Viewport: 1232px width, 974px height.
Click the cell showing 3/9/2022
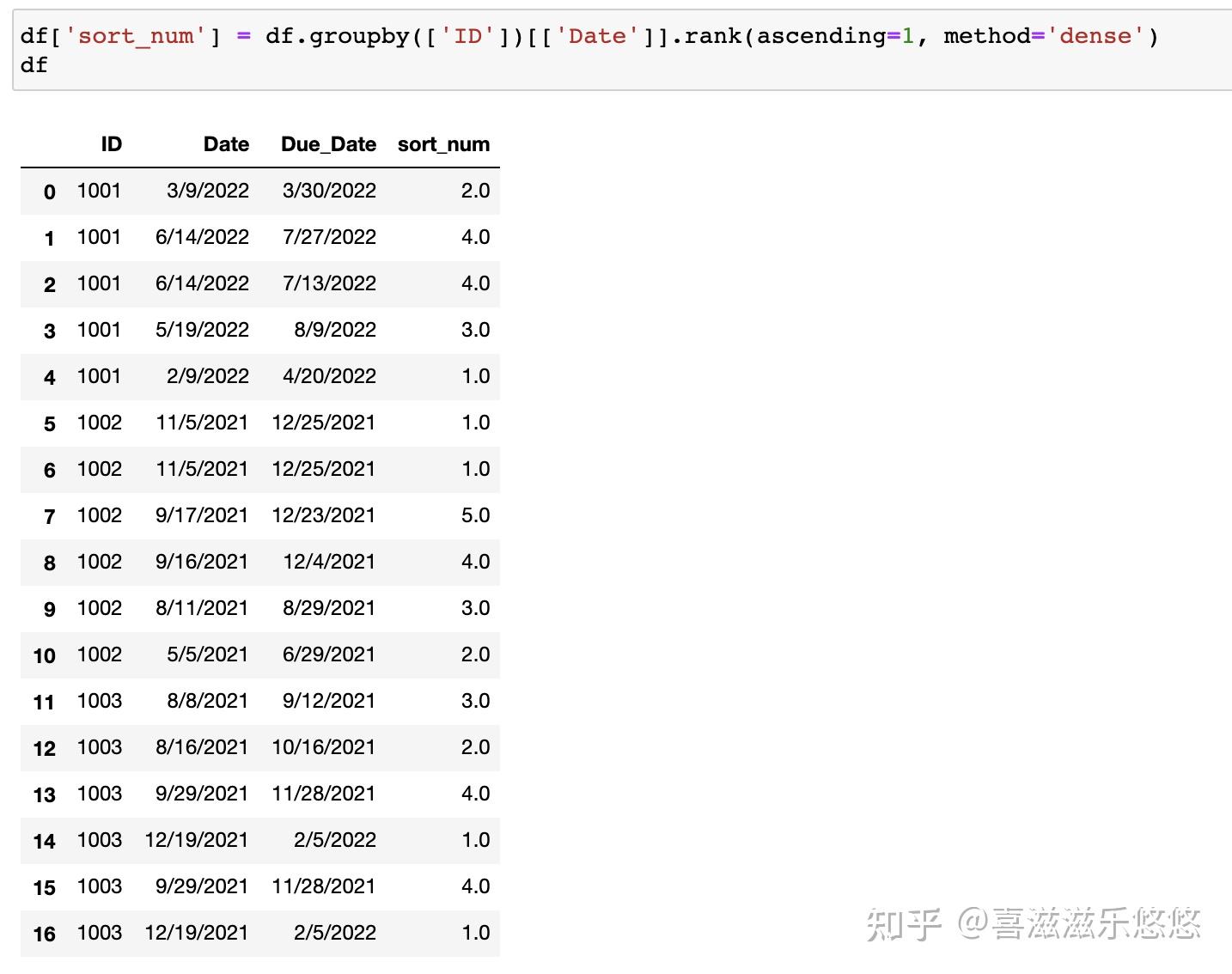tap(208, 191)
